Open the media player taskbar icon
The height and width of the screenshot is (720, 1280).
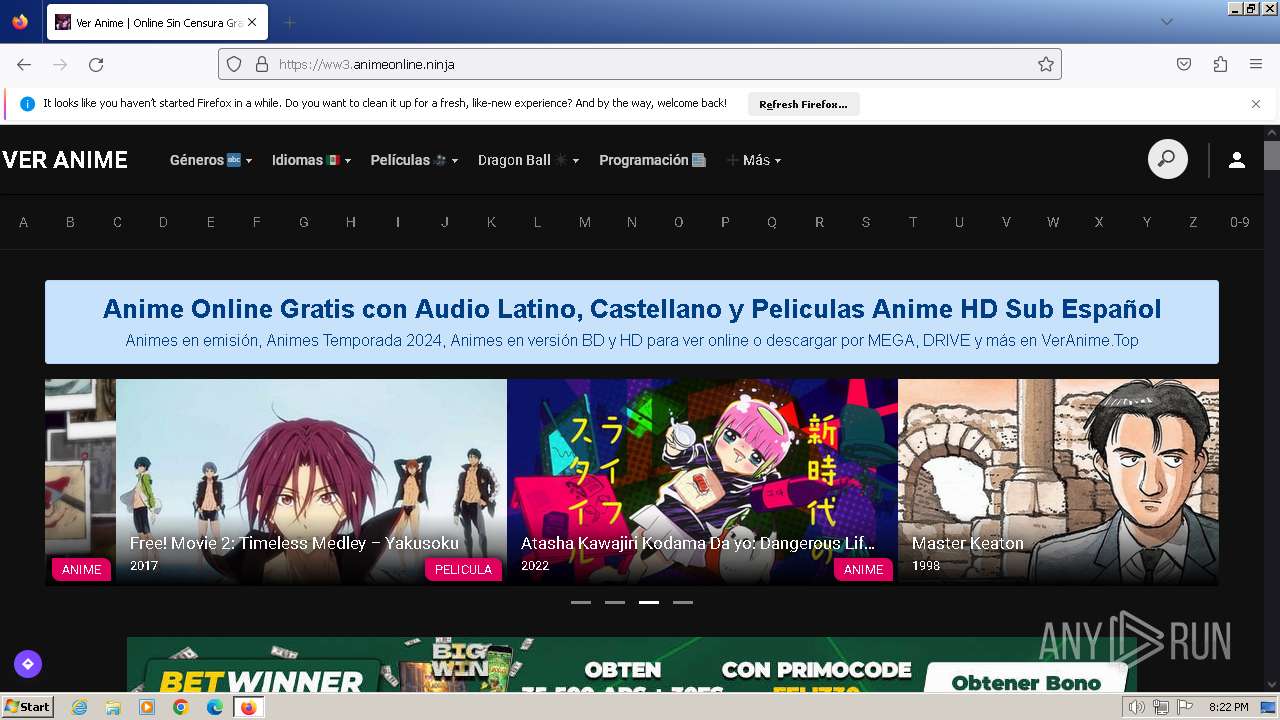147,707
